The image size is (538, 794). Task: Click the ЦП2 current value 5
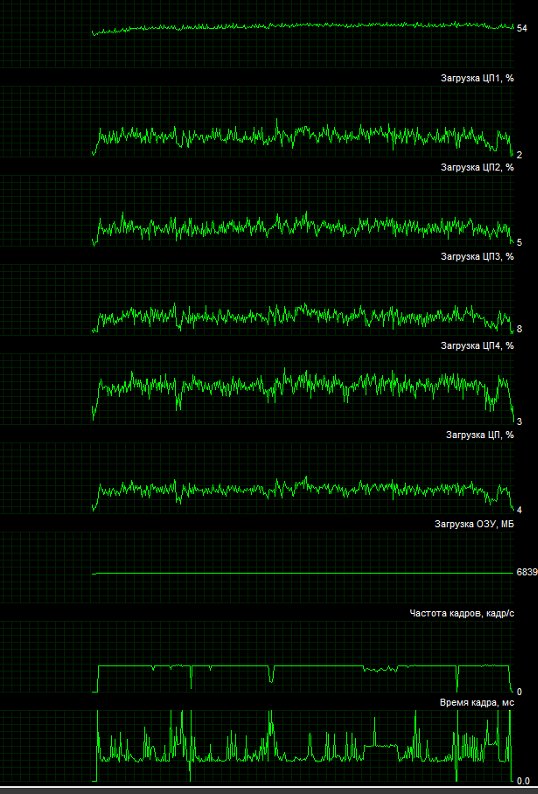519,243
